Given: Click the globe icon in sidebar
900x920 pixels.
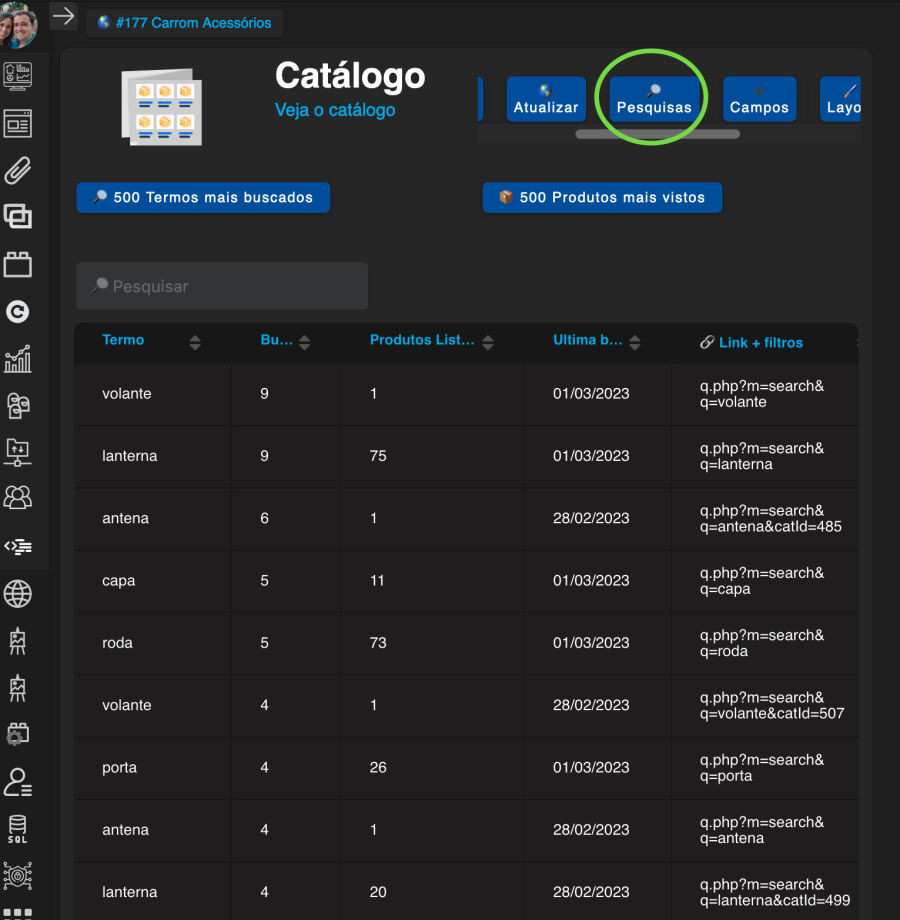Looking at the screenshot, I should [18, 594].
